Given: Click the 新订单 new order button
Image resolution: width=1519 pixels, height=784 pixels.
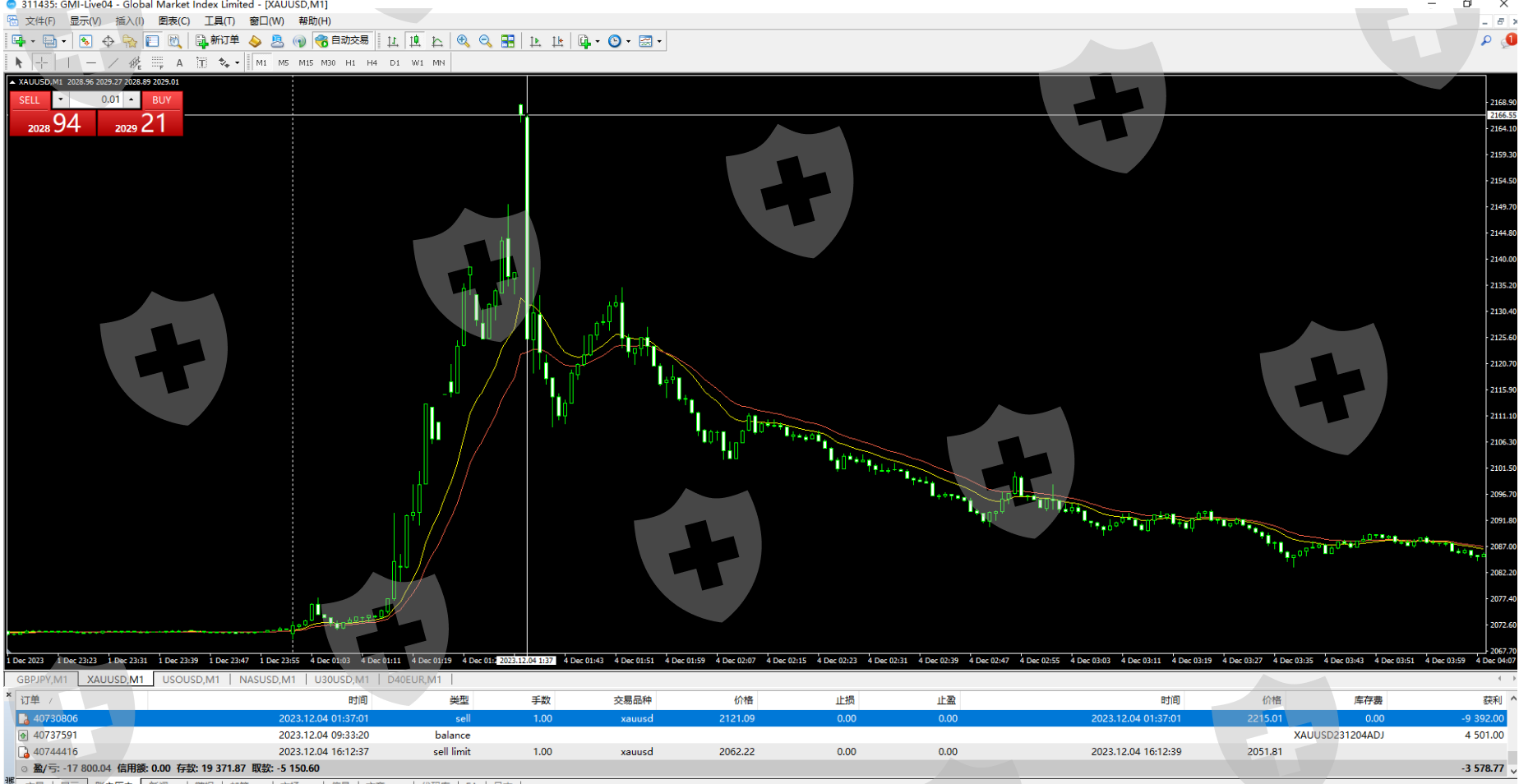Looking at the screenshot, I should pos(217,41).
